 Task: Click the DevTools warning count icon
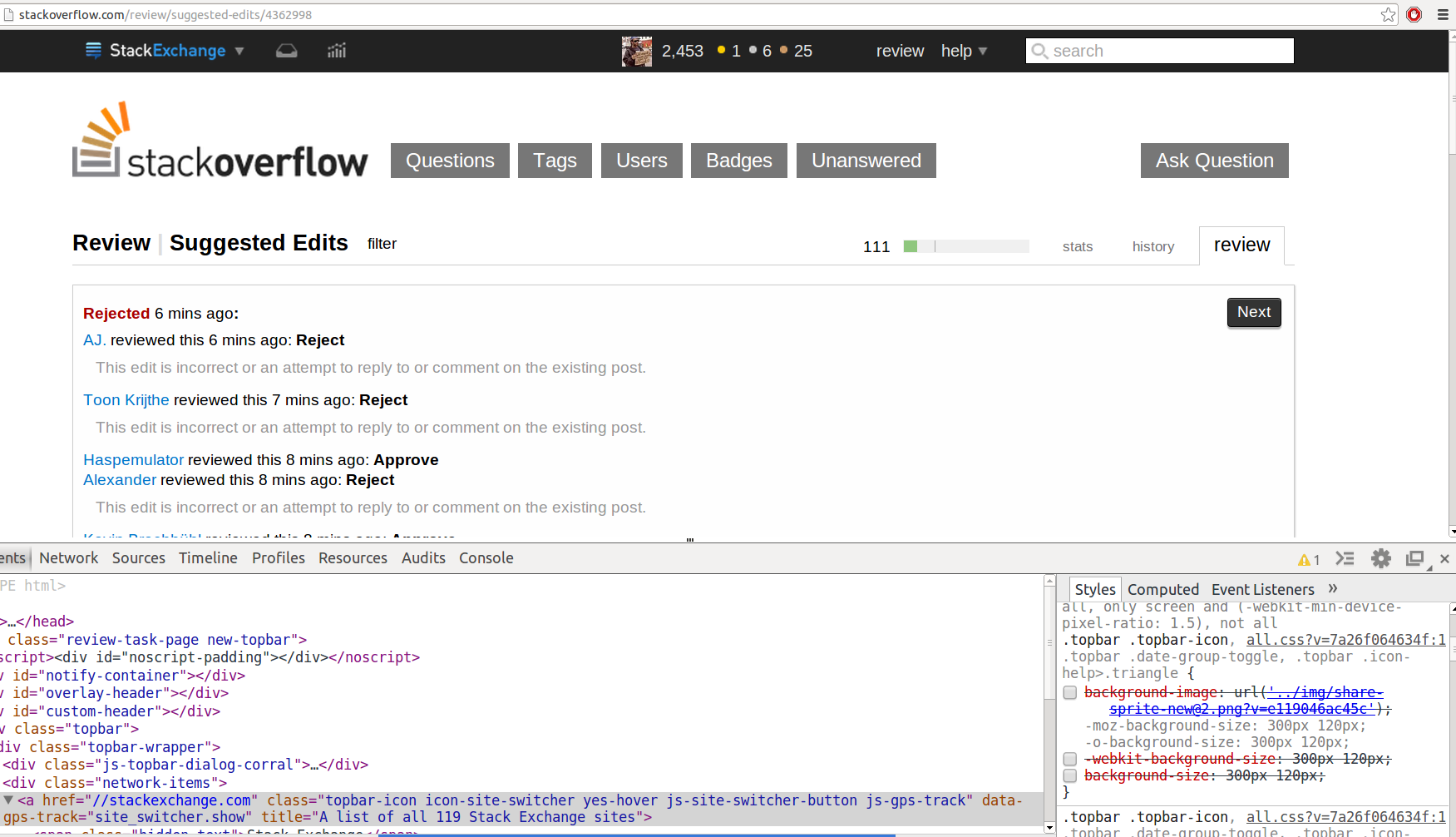click(1309, 560)
